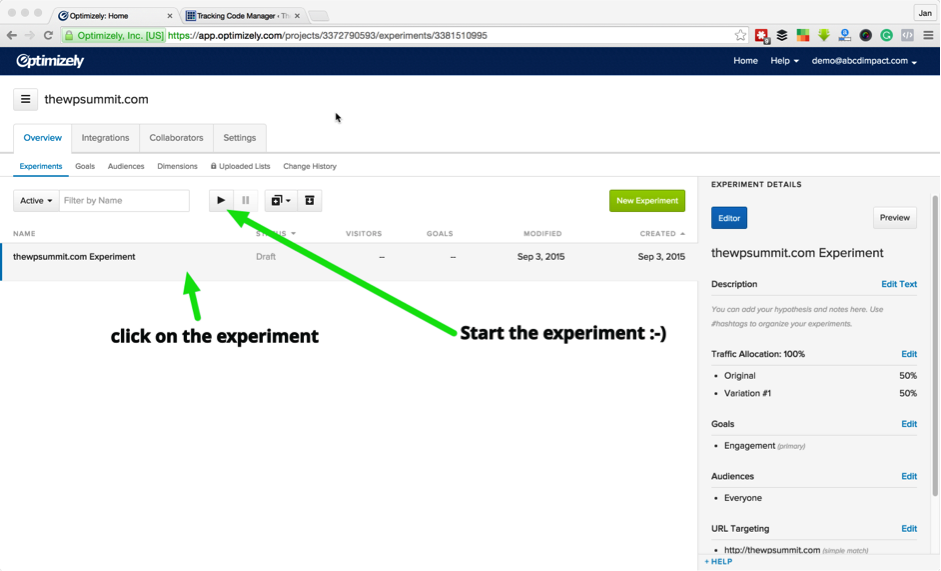
Task: Click the Engagement goal item
Action: pyautogui.click(x=750, y=446)
